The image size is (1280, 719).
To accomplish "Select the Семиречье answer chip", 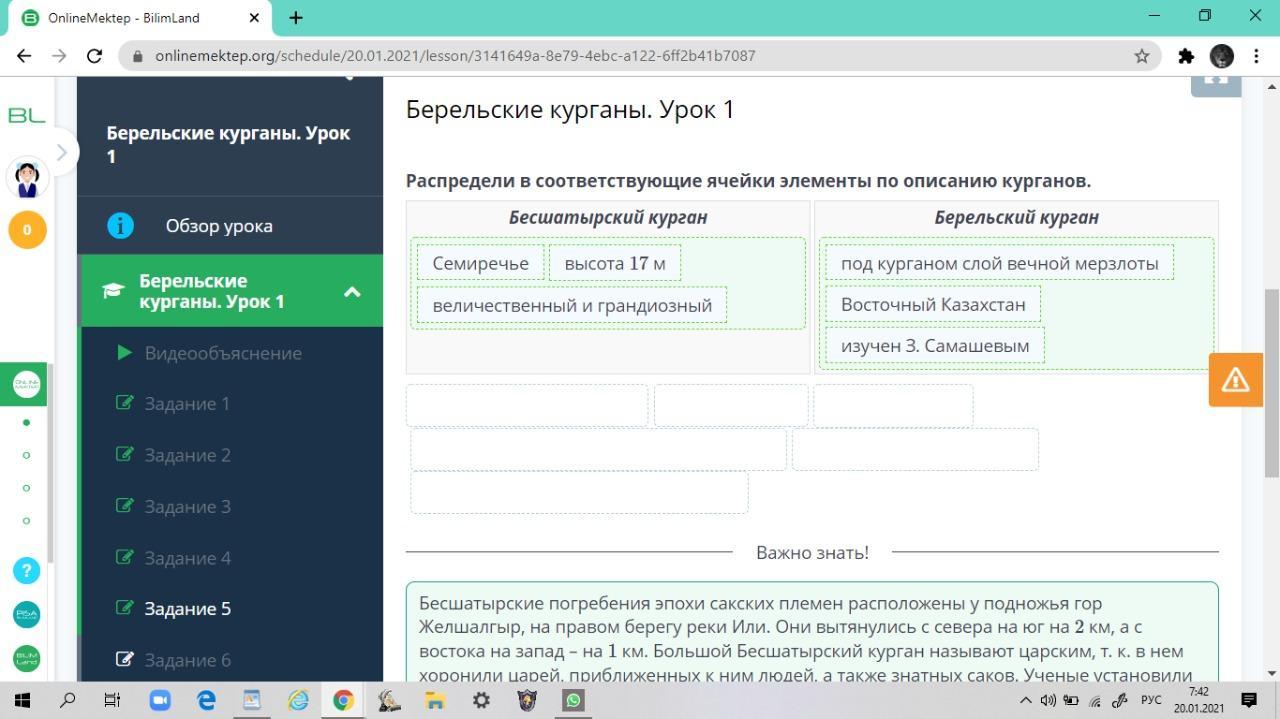I will click(x=480, y=263).
